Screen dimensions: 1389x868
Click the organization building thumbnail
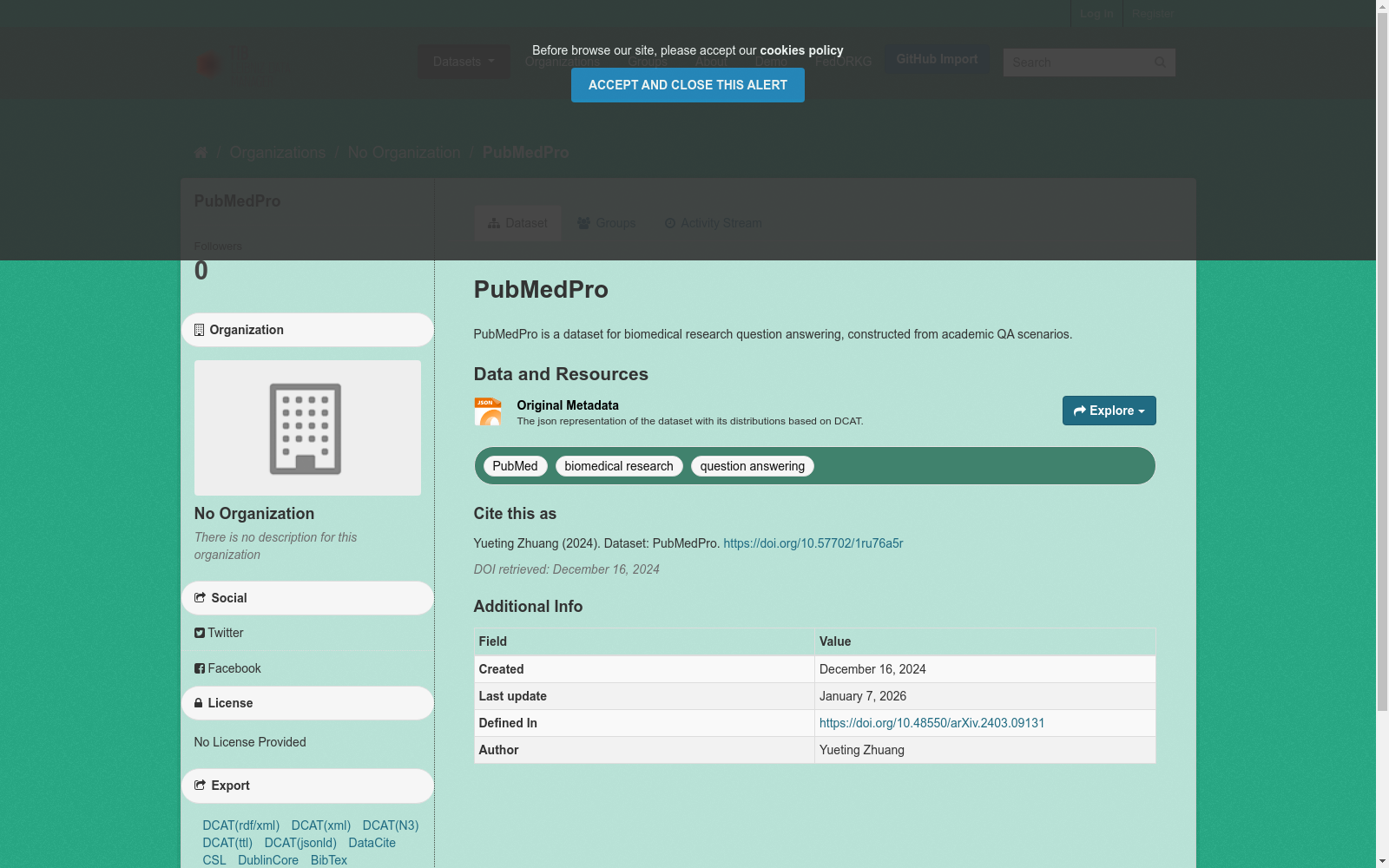tap(307, 428)
